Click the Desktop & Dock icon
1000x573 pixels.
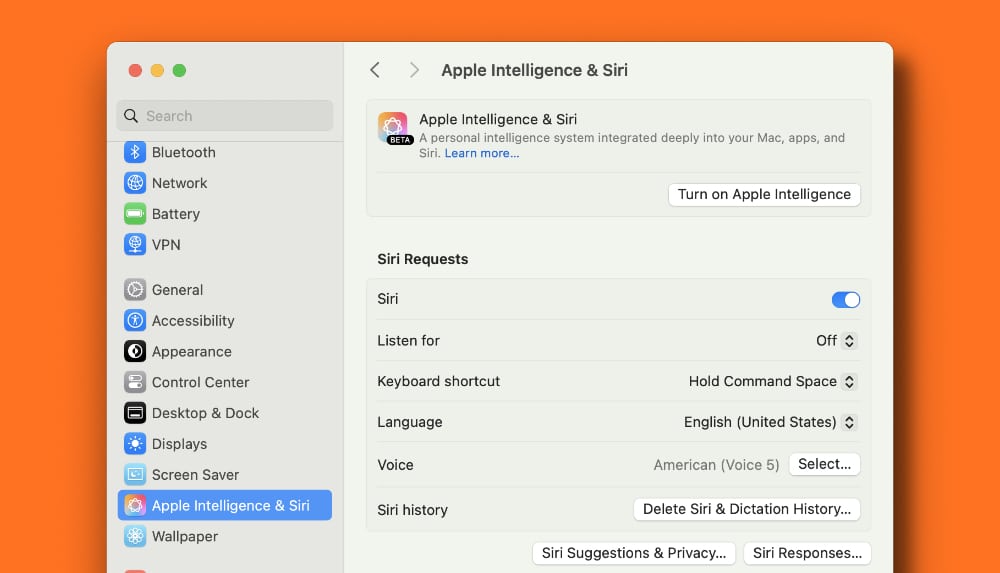pyautogui.click(x=135, y=413)
